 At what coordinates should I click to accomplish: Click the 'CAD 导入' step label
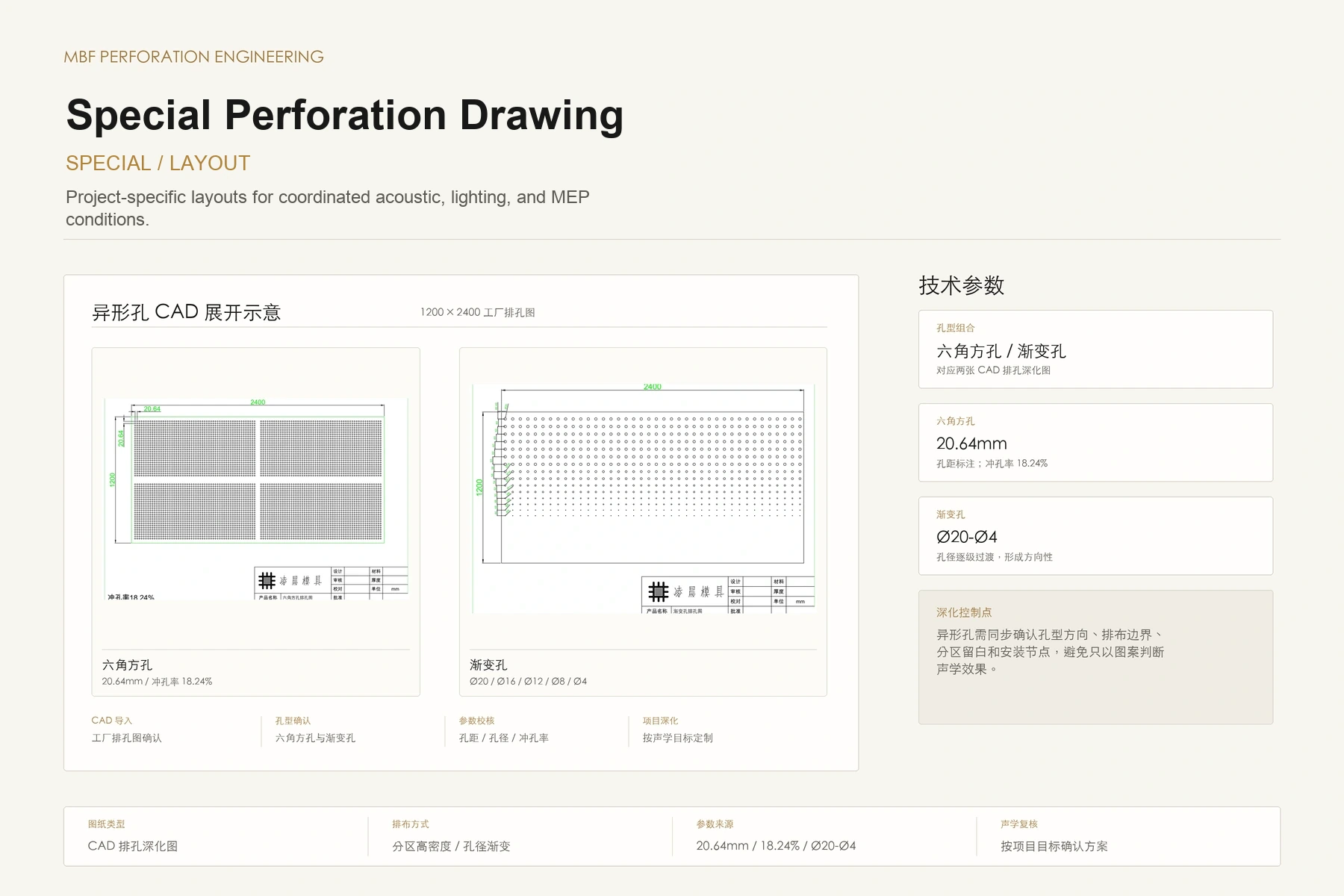point(111,721)
